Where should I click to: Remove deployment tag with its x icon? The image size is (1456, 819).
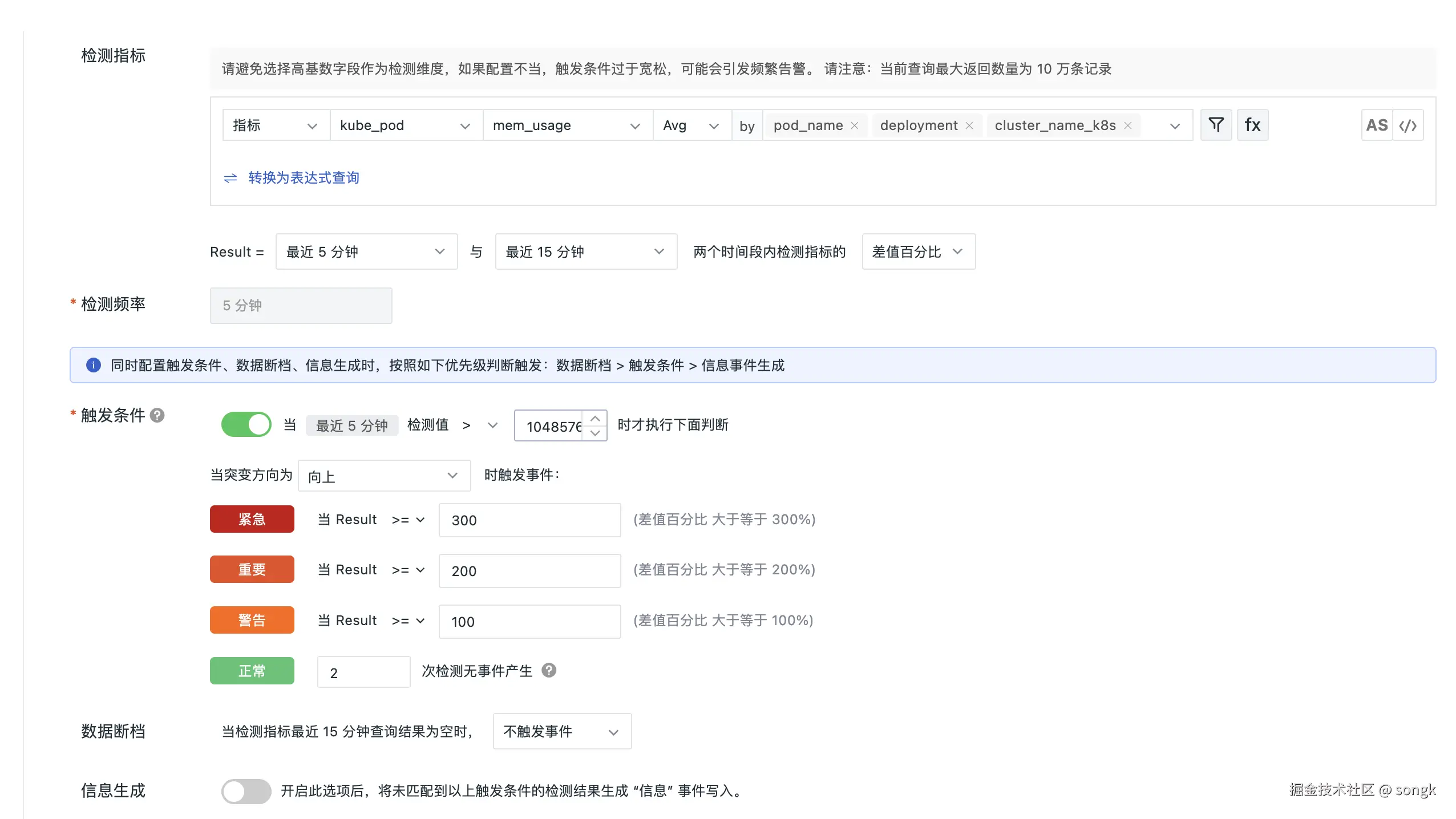pos(969,125)
